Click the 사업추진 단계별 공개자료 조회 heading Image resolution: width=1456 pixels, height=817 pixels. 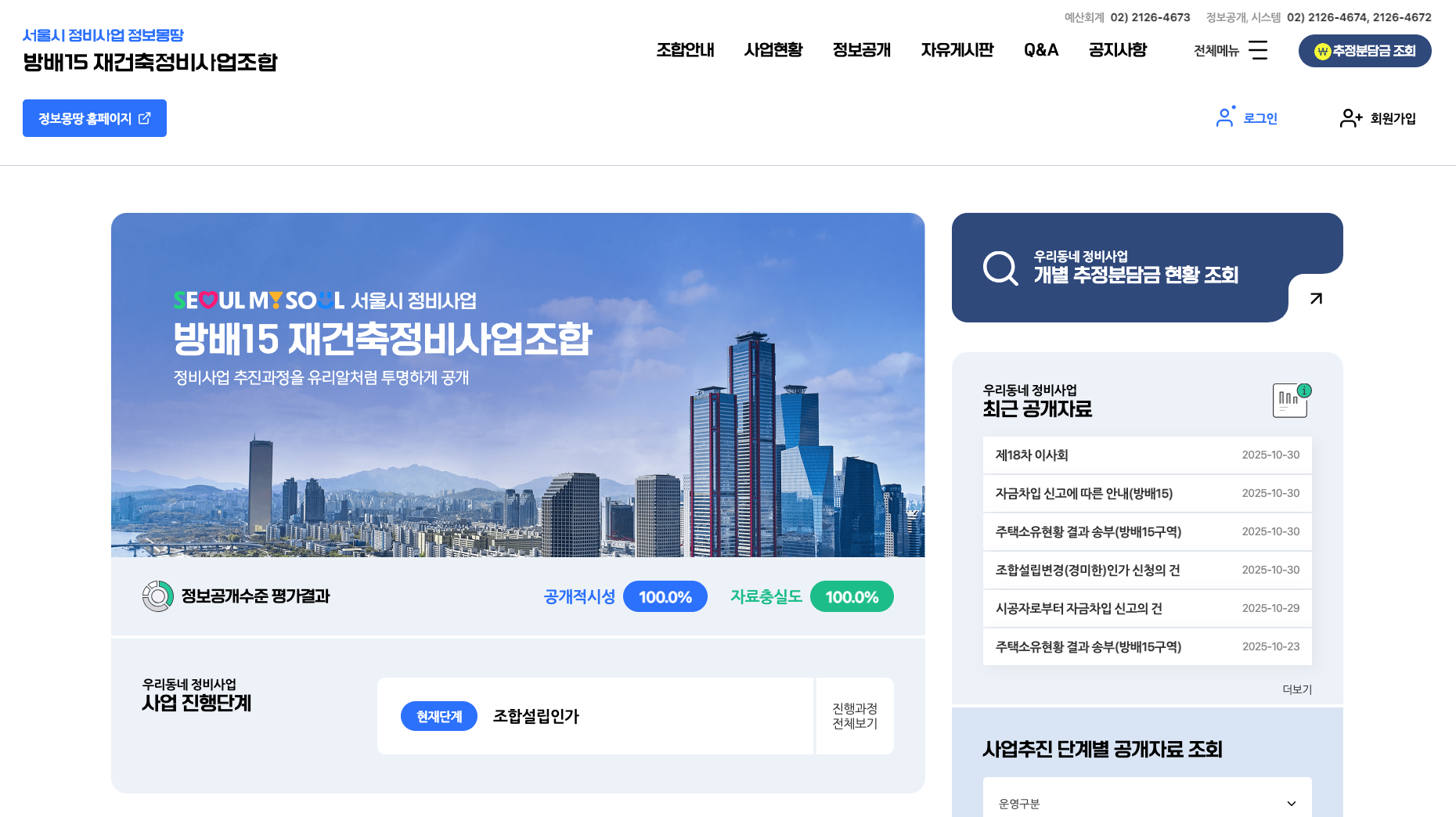click(x=1102, y=749)
